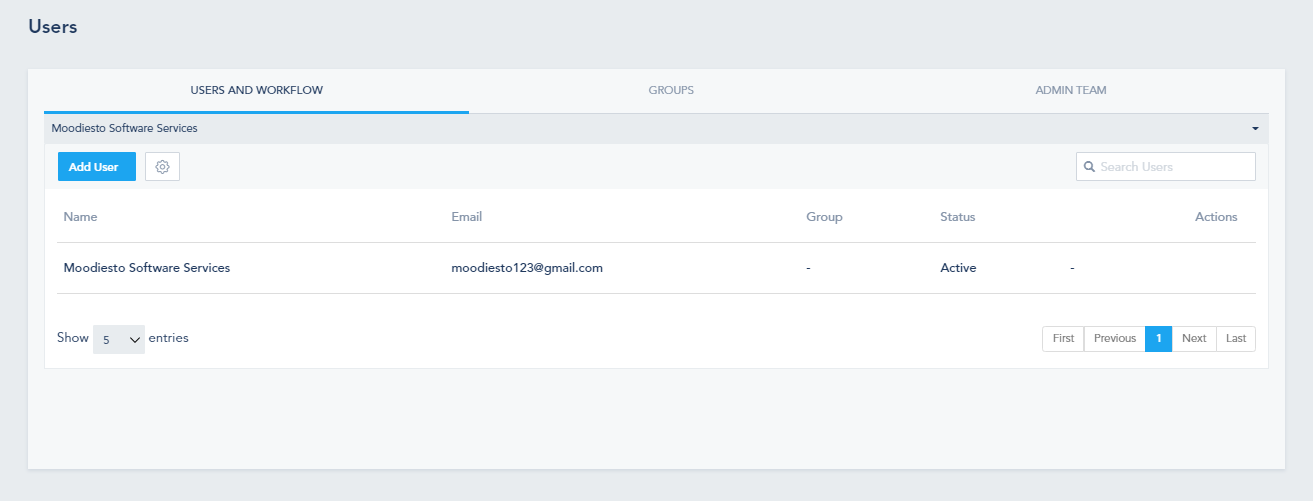This screenshot has width=1313, height=501.
Task: Switch to the Groups tab
Action: coord(671,90)
